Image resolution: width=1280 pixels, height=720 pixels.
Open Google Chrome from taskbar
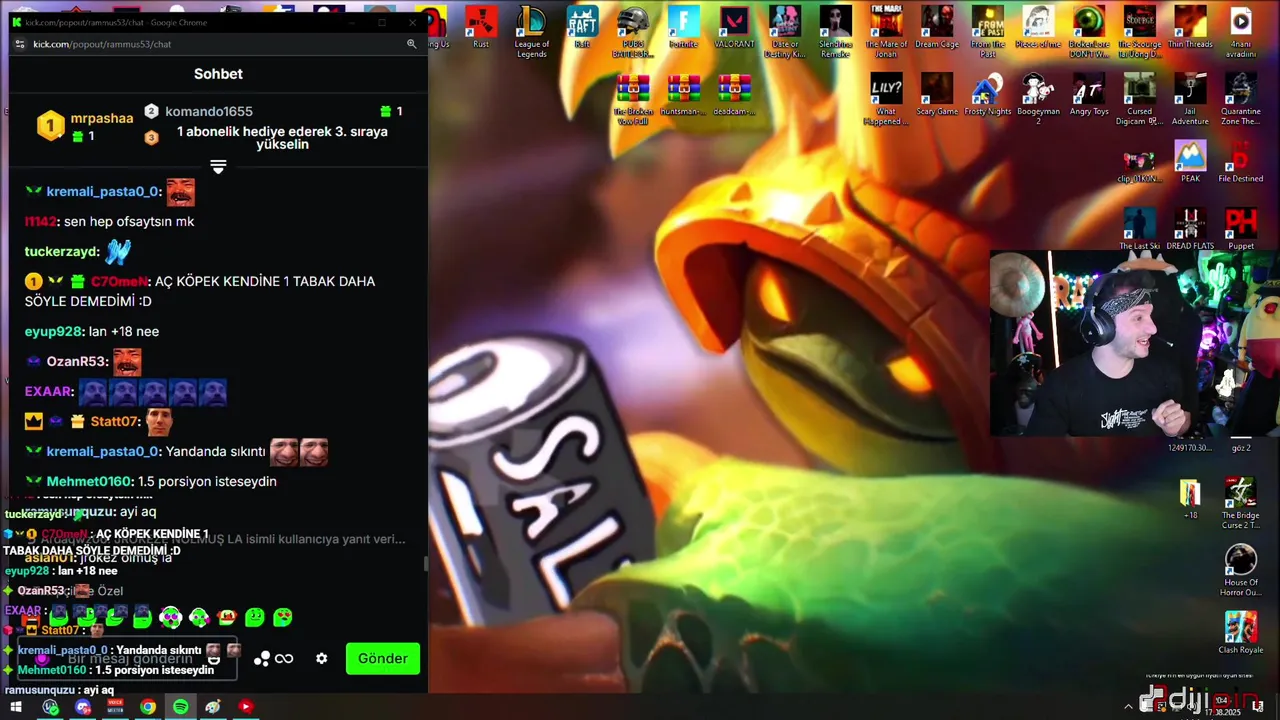148,707
